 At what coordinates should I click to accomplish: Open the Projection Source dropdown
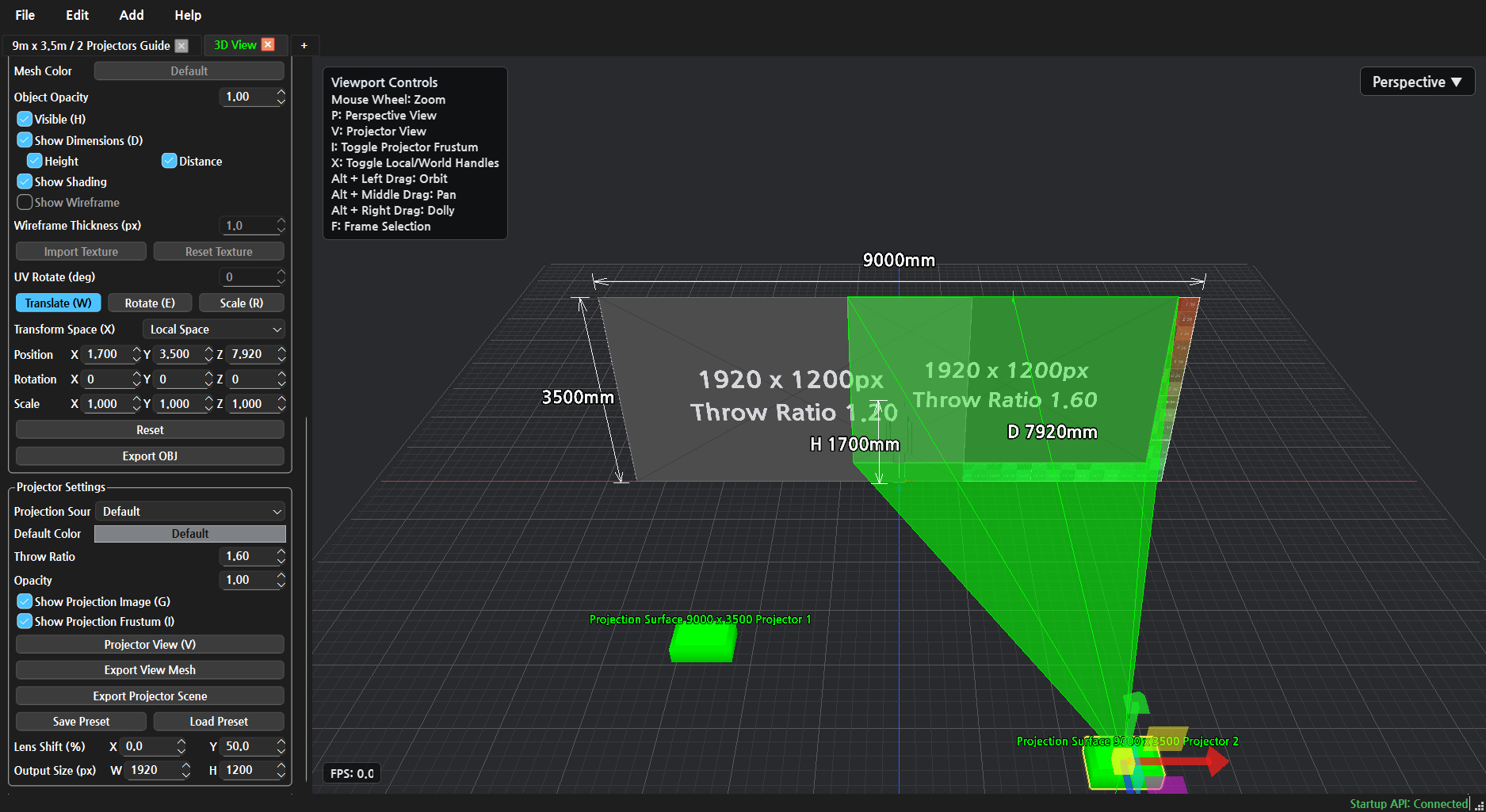click(x=190, y=512)
